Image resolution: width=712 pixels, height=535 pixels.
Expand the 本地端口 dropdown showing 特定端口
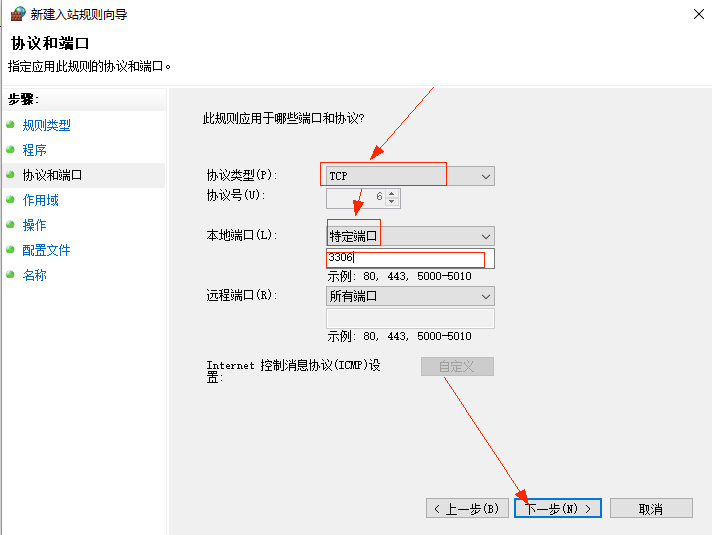[410, 236]
